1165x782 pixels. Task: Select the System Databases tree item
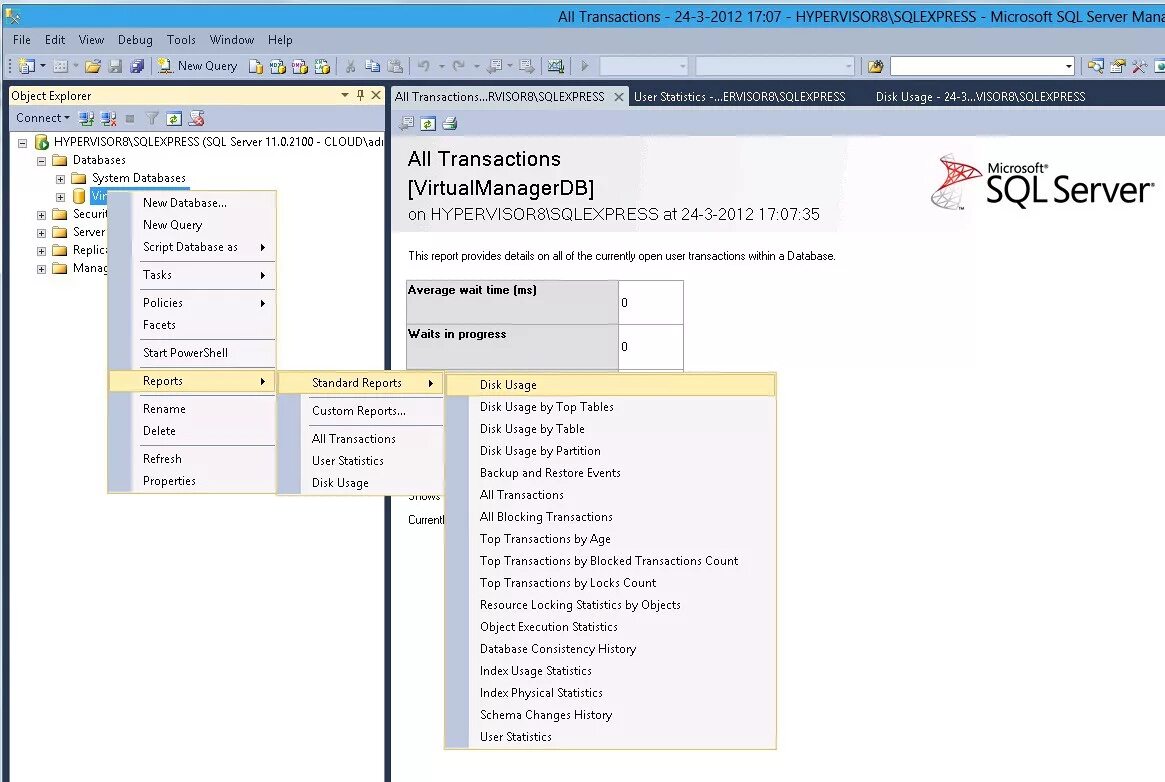[138, 178]
